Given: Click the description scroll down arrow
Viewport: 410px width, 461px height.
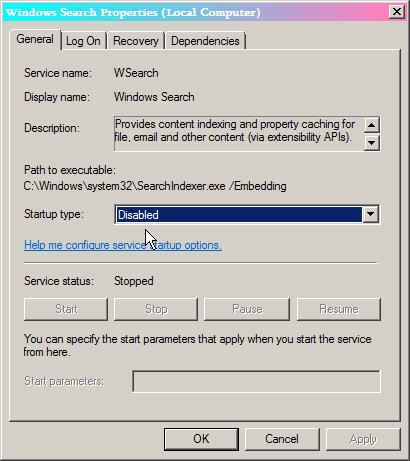Looking at the screenshot, I should tap(371, 143).
